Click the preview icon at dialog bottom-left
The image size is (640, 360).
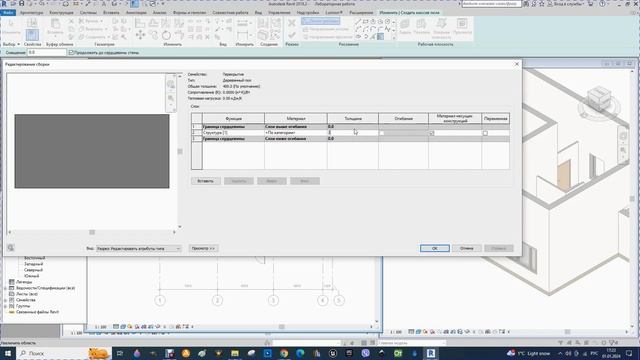11,248
